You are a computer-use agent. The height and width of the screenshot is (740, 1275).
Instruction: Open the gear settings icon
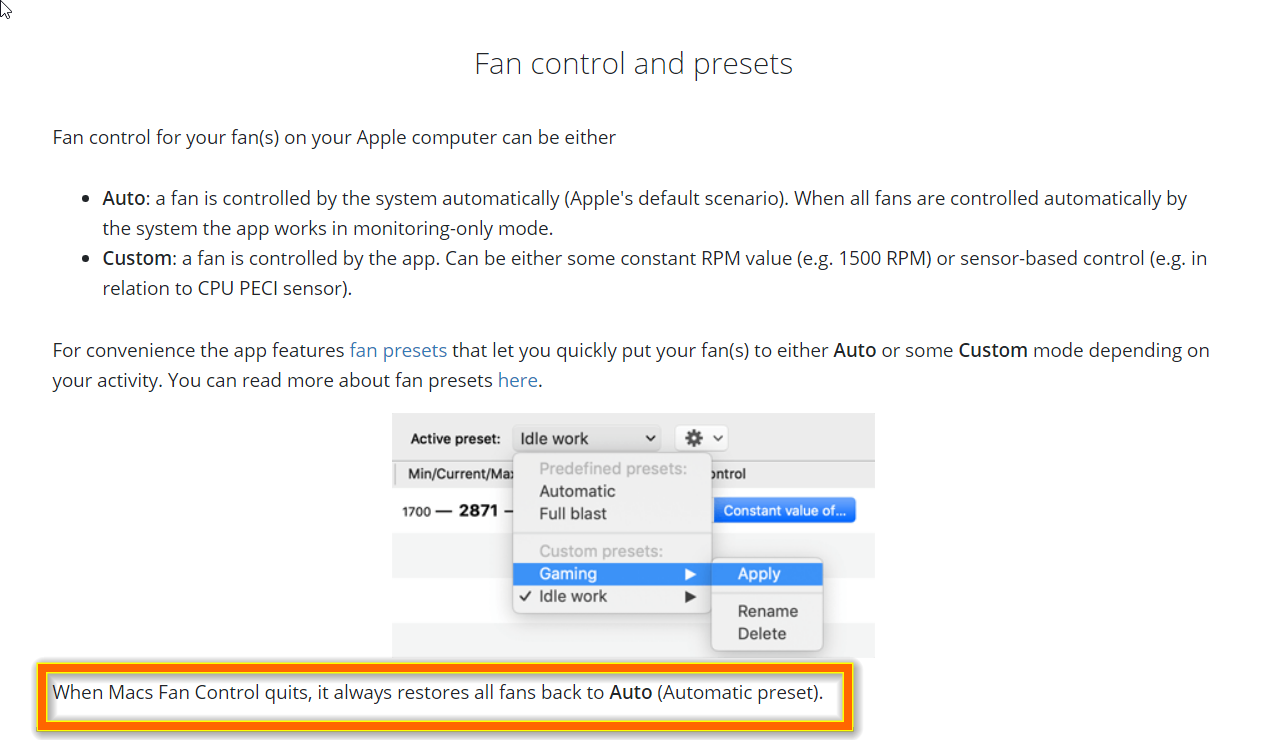[692, 437]
